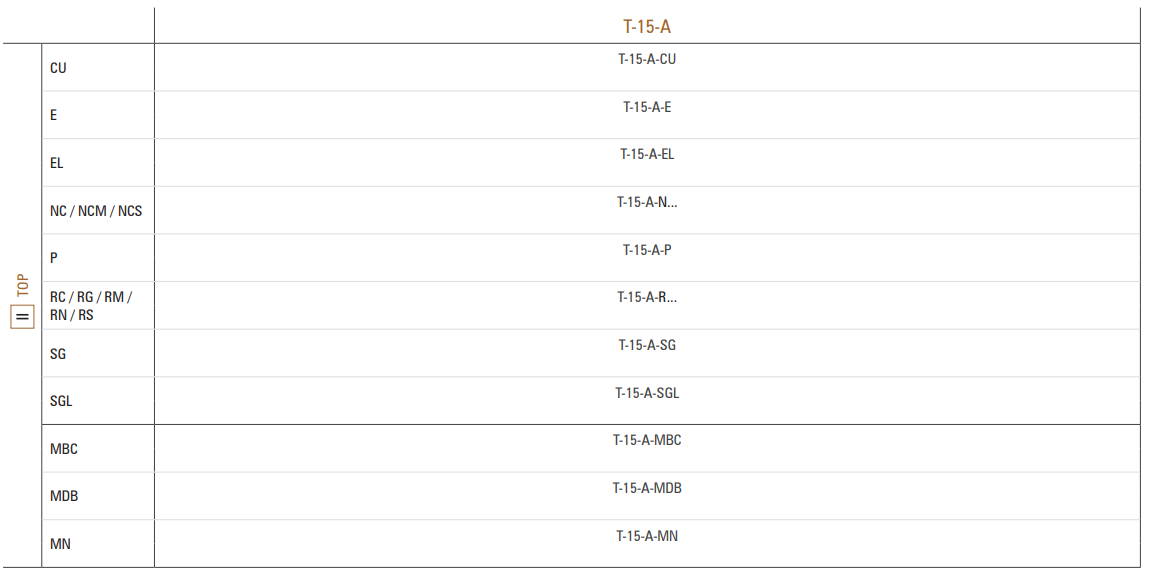Open the T-15-A-N... code
1150x581 pixels.
[x=647, y=202]
